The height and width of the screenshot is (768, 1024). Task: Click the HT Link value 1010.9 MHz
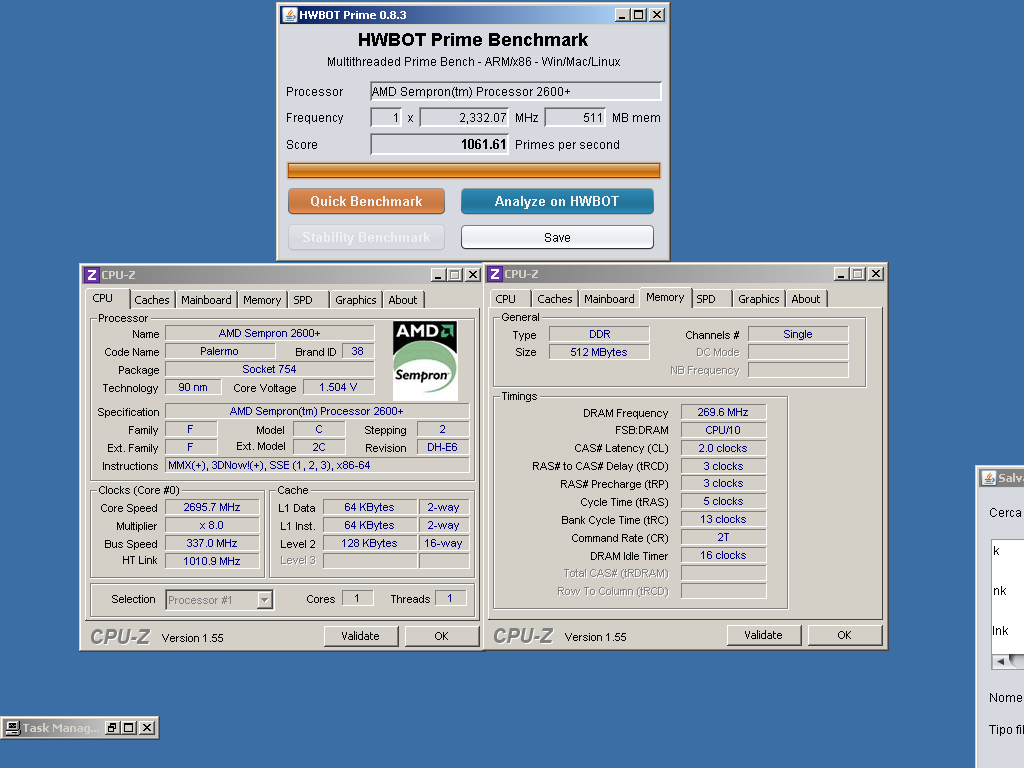point(212,561)
